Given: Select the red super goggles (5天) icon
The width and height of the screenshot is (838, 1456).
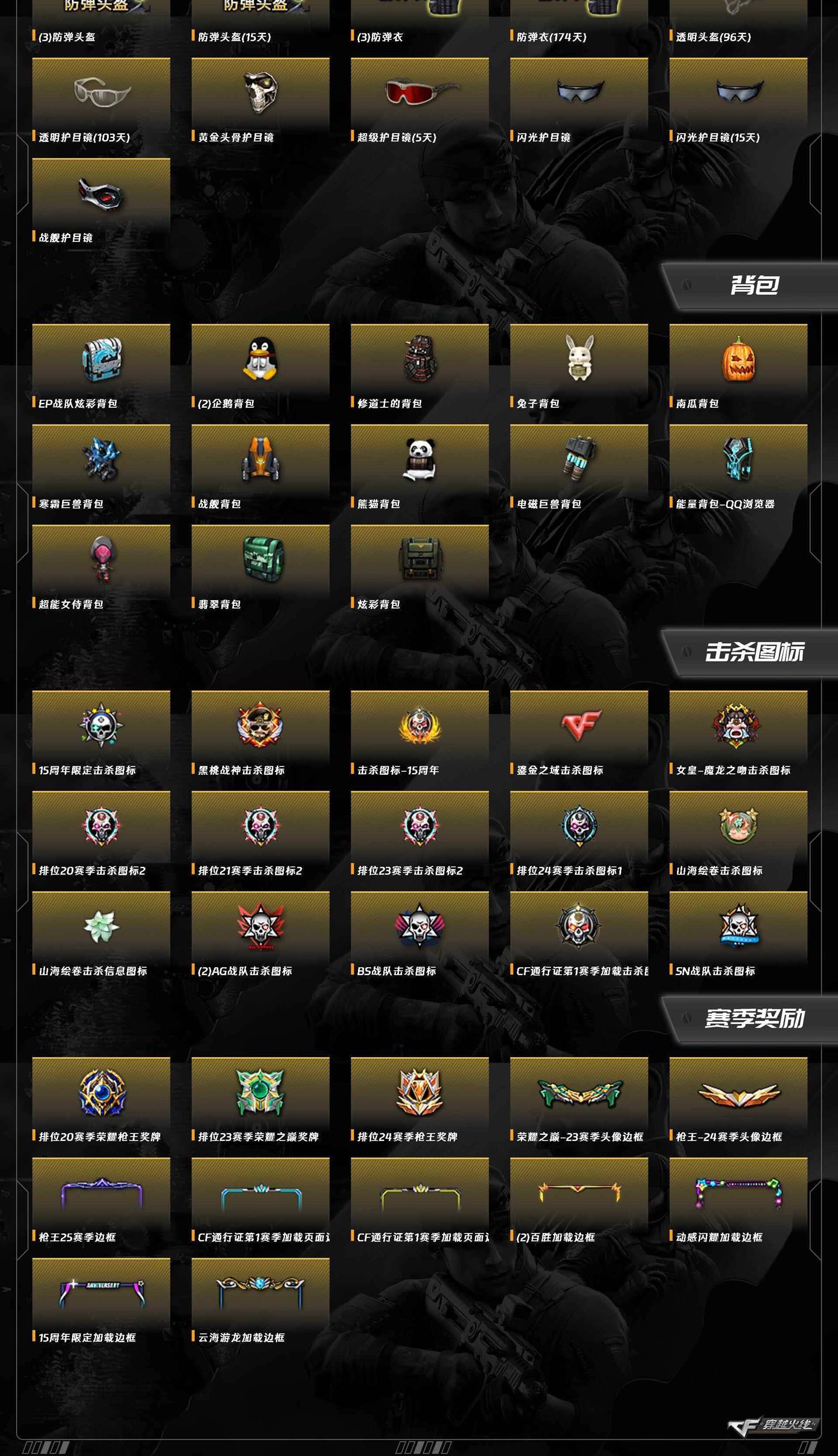Looking at the screenshot, I should (x=420, y=92).
